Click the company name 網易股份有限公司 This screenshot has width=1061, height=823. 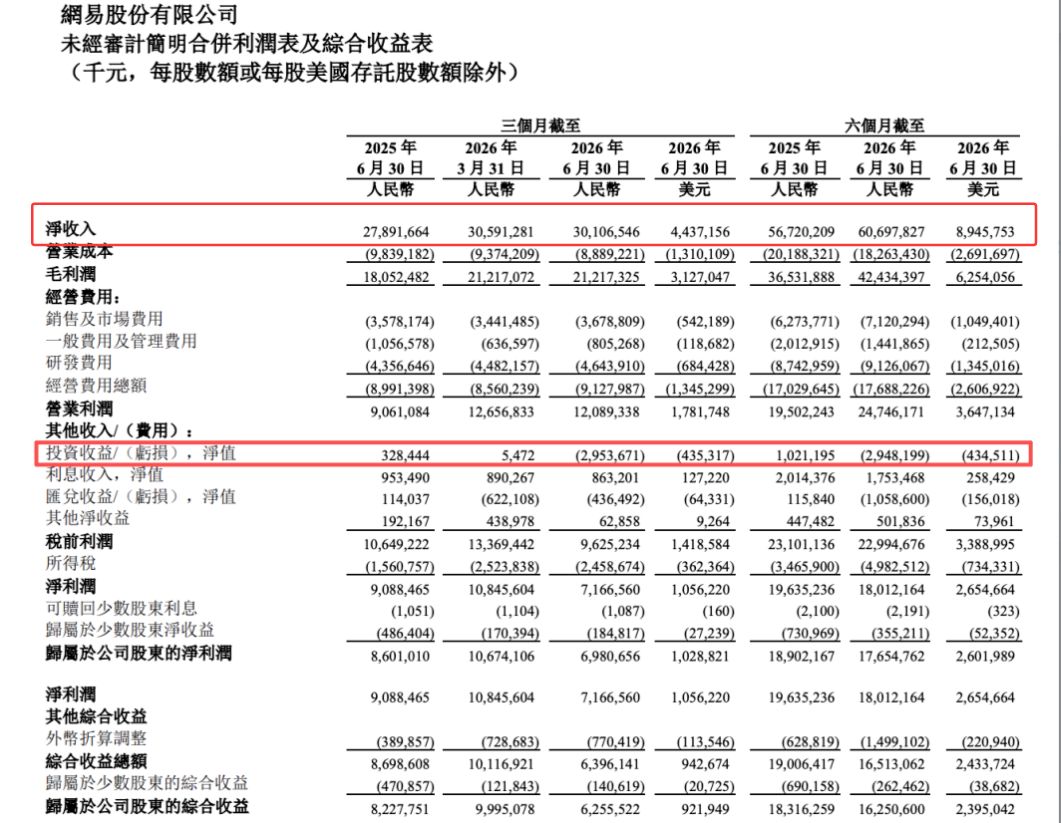click(149, 14)
